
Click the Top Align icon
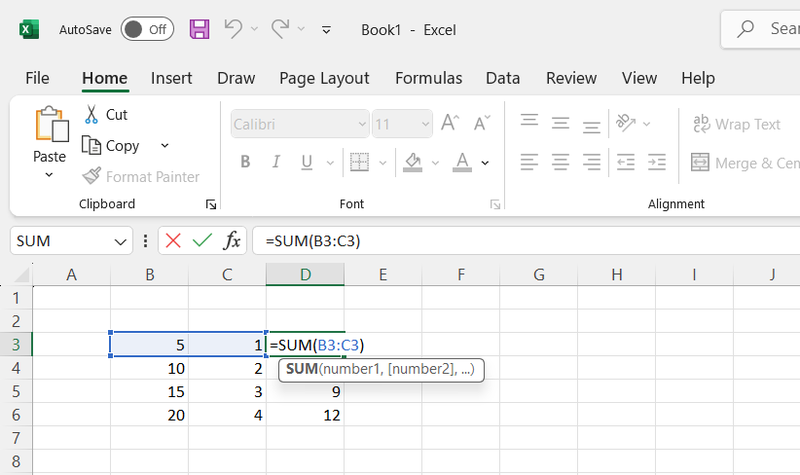pyautogui.click(x=530, y=122)
